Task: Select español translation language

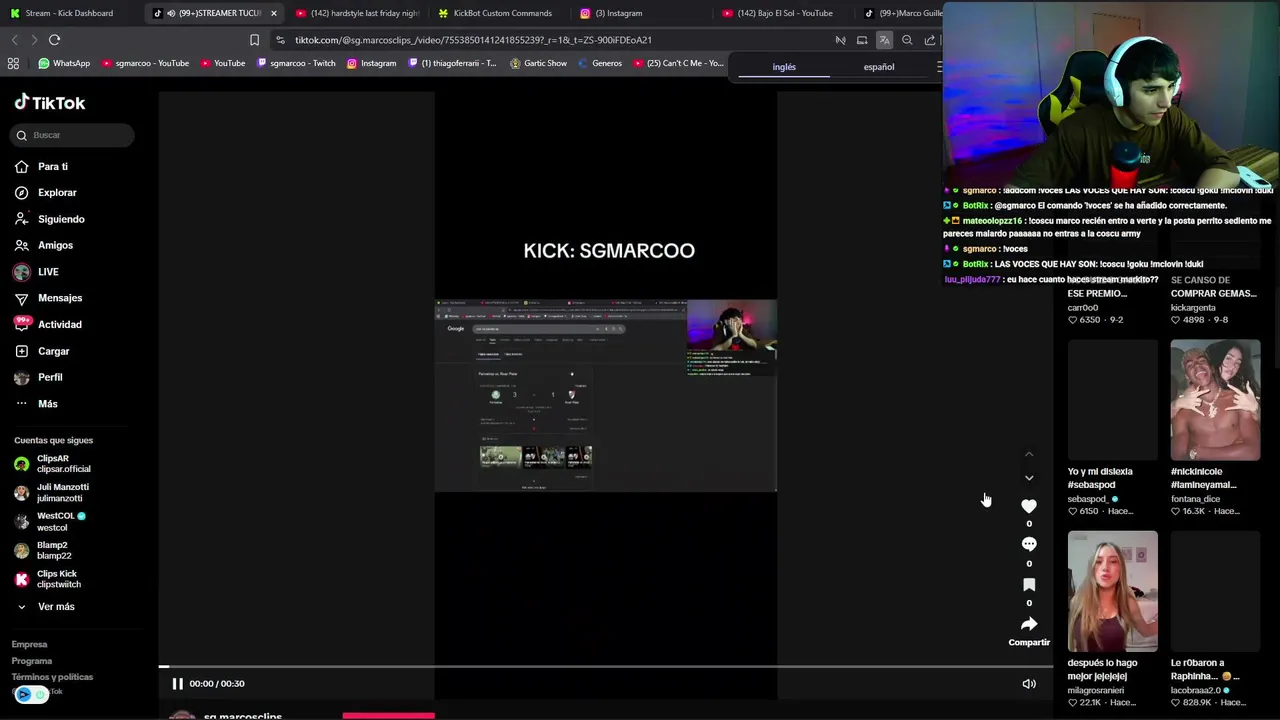Action: click(879, 67)
